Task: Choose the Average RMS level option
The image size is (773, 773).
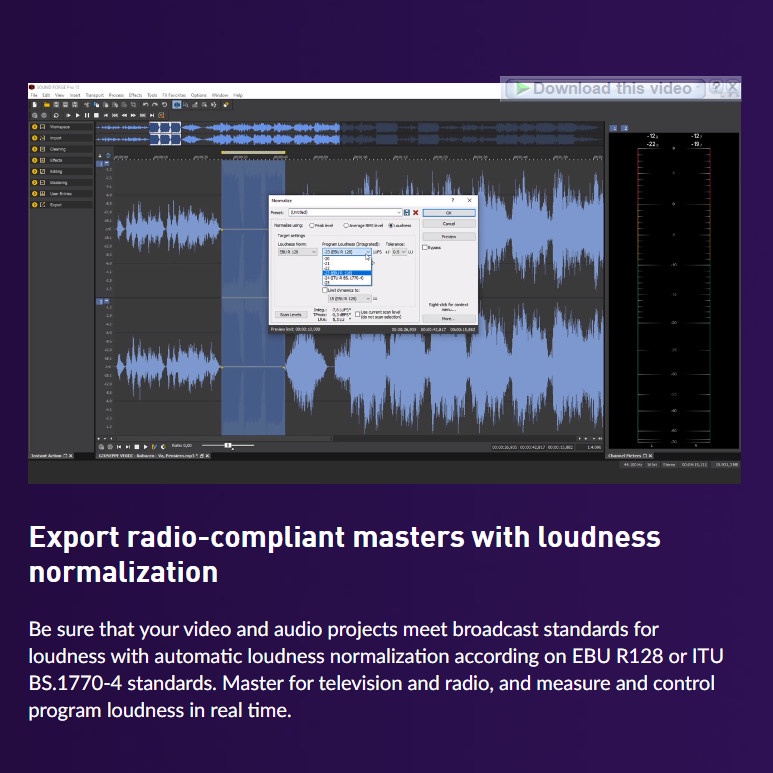Action: pos(346,226)
